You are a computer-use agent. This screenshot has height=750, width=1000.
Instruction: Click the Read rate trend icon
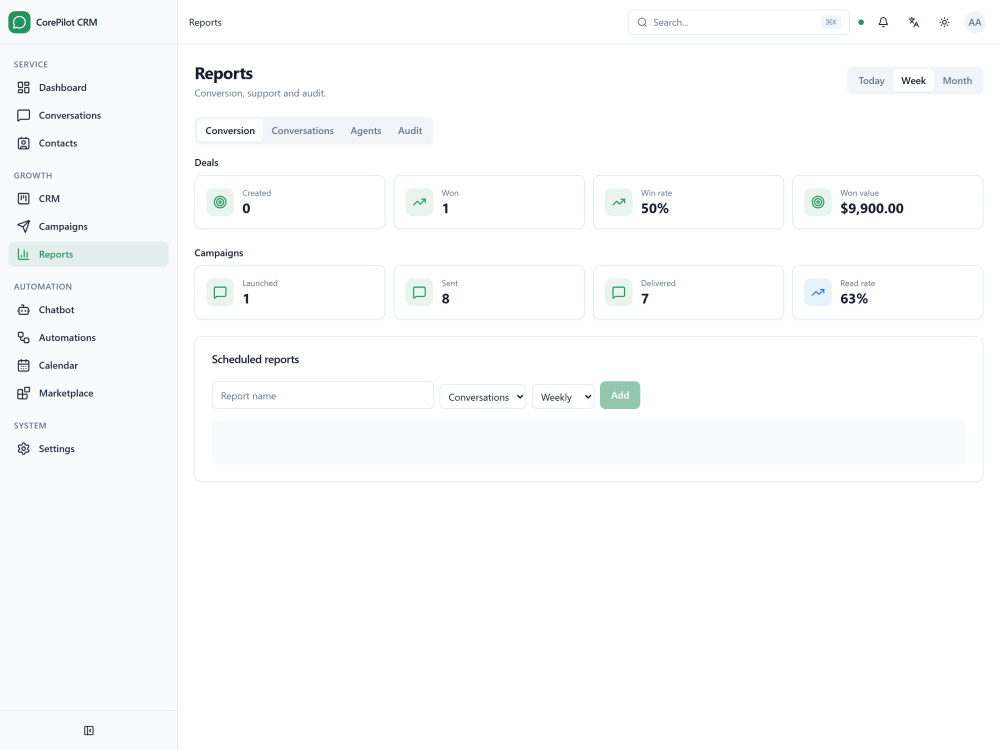(x=818, y=293)
